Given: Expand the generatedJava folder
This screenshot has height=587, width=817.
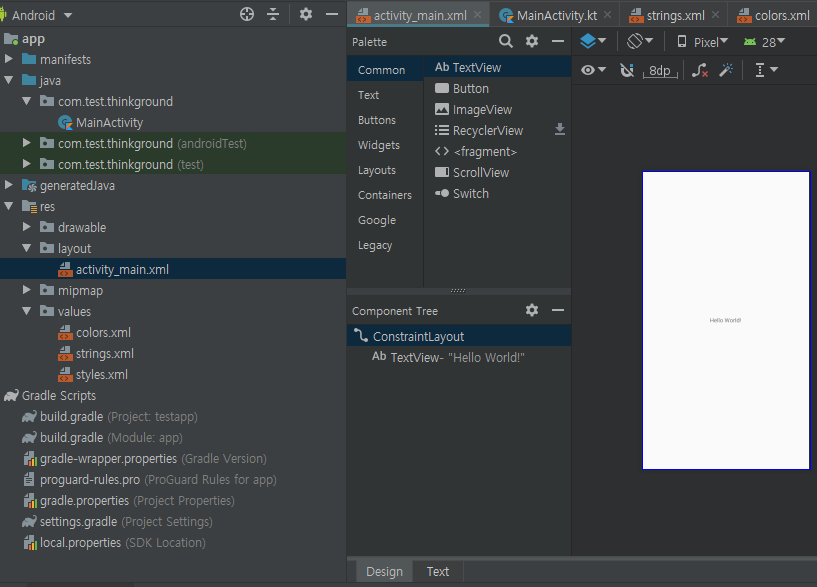Looking at the screenshot, I should (8, 185).
